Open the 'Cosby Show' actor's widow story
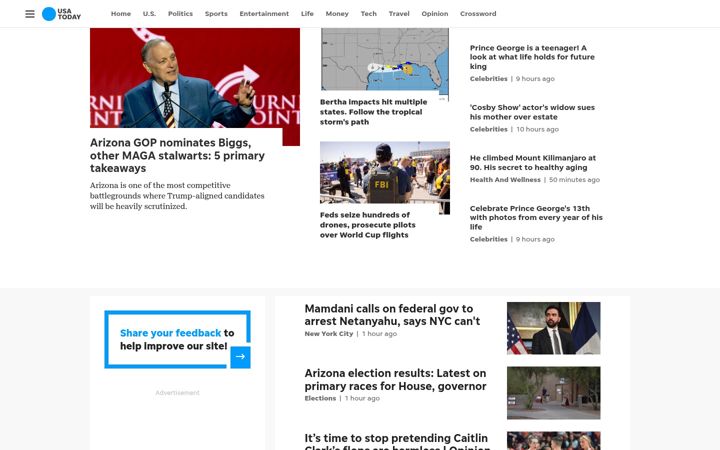This screenshot has width=720, height=450. coord(532,112)
